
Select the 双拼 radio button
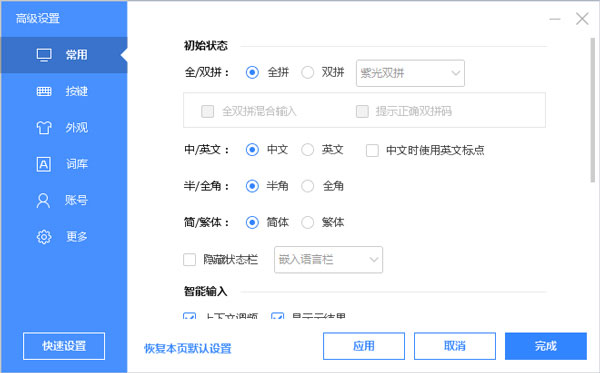[x=308, y=72]
